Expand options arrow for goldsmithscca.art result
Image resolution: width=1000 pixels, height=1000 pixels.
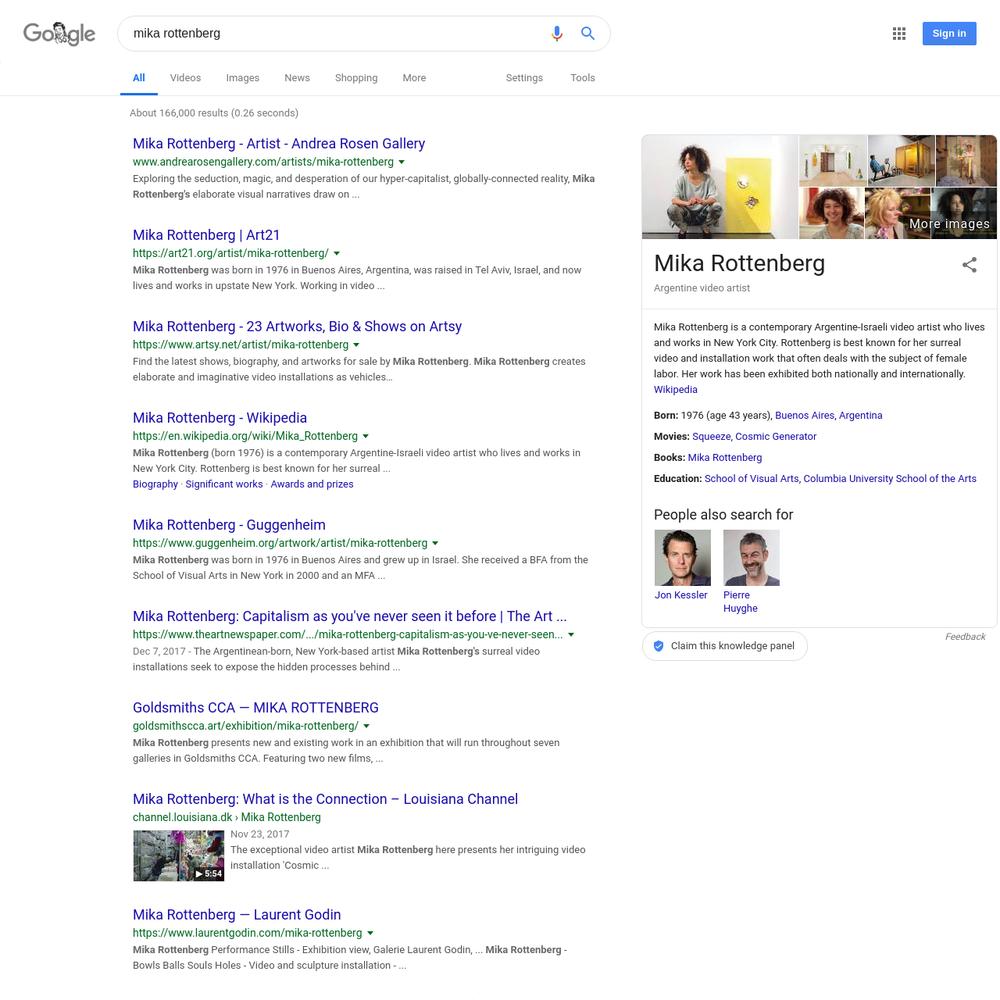click(x=366, y=726)
